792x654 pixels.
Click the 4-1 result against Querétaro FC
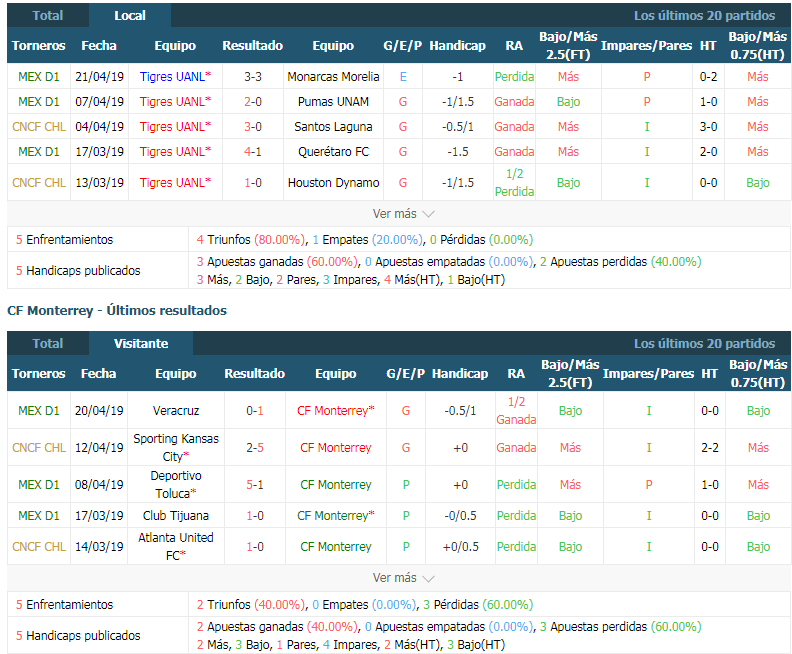click(x=253, y=152)
